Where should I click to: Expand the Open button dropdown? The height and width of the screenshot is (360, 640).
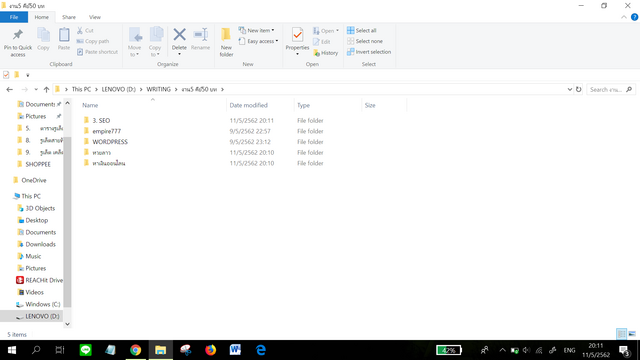[337, 31]
